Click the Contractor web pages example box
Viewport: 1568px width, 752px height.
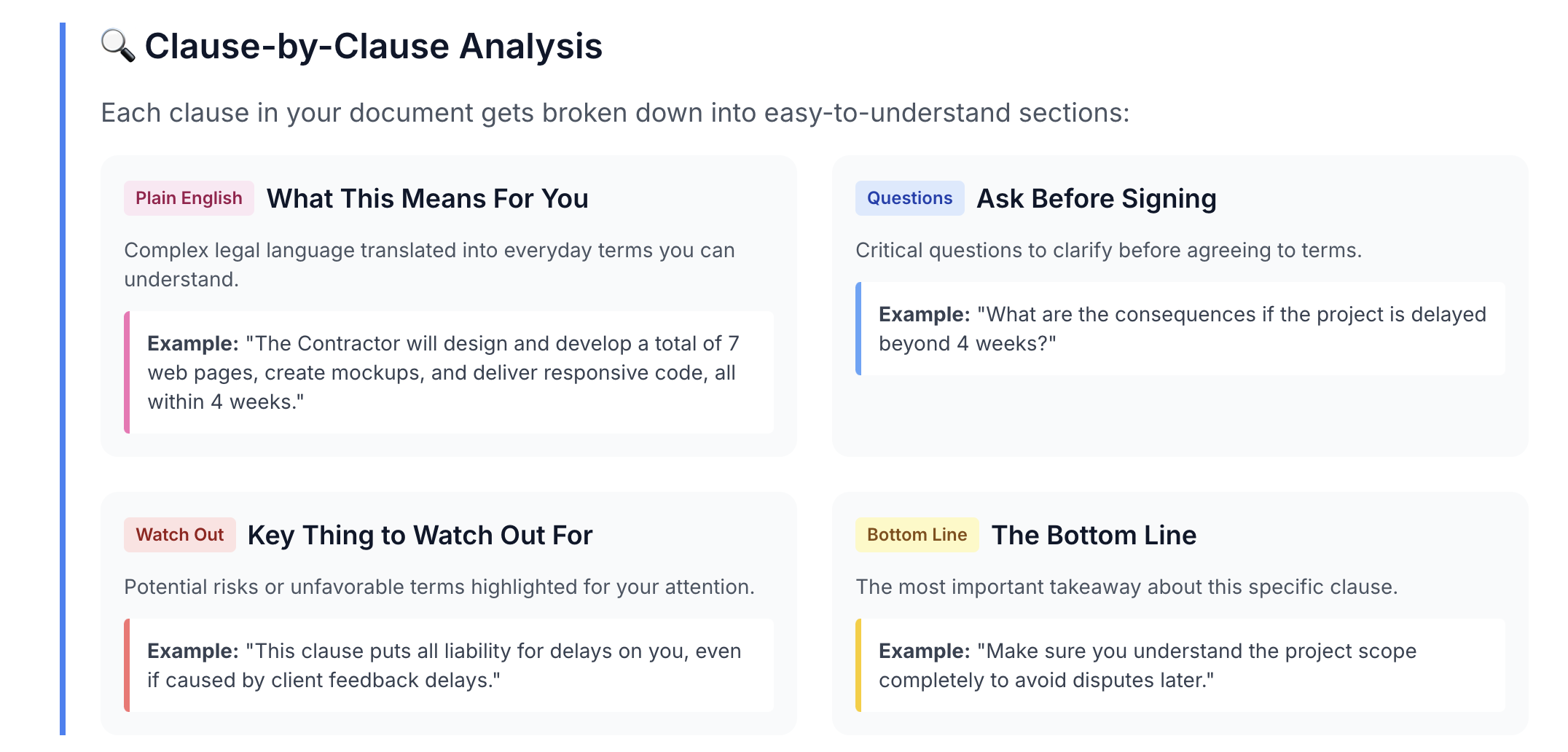[x=449, y=372]
